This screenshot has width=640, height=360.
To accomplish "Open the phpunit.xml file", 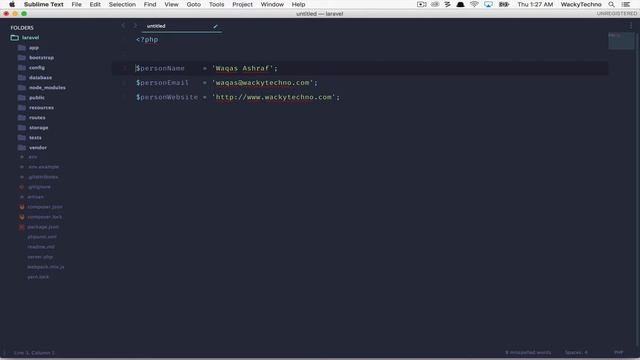I will pos(42,237).
